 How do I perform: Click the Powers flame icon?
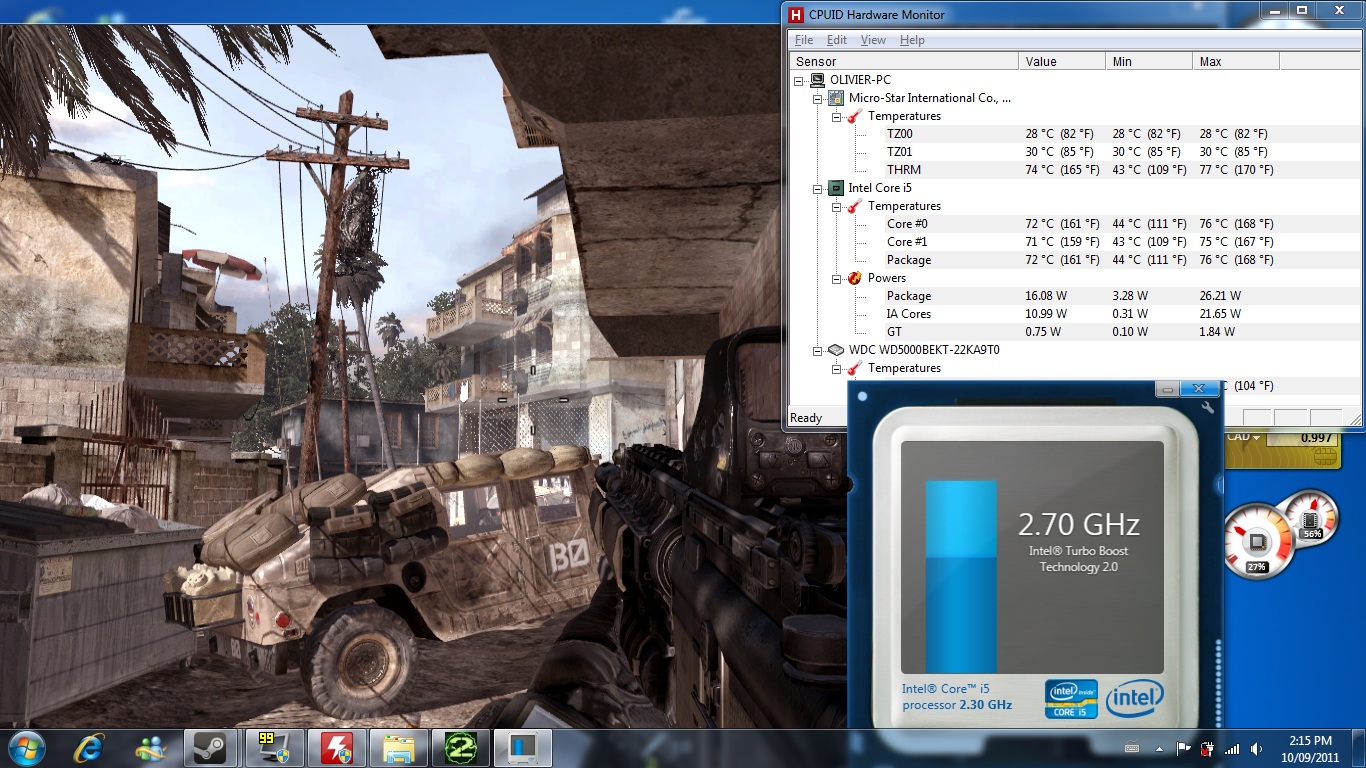coord(855,278)
